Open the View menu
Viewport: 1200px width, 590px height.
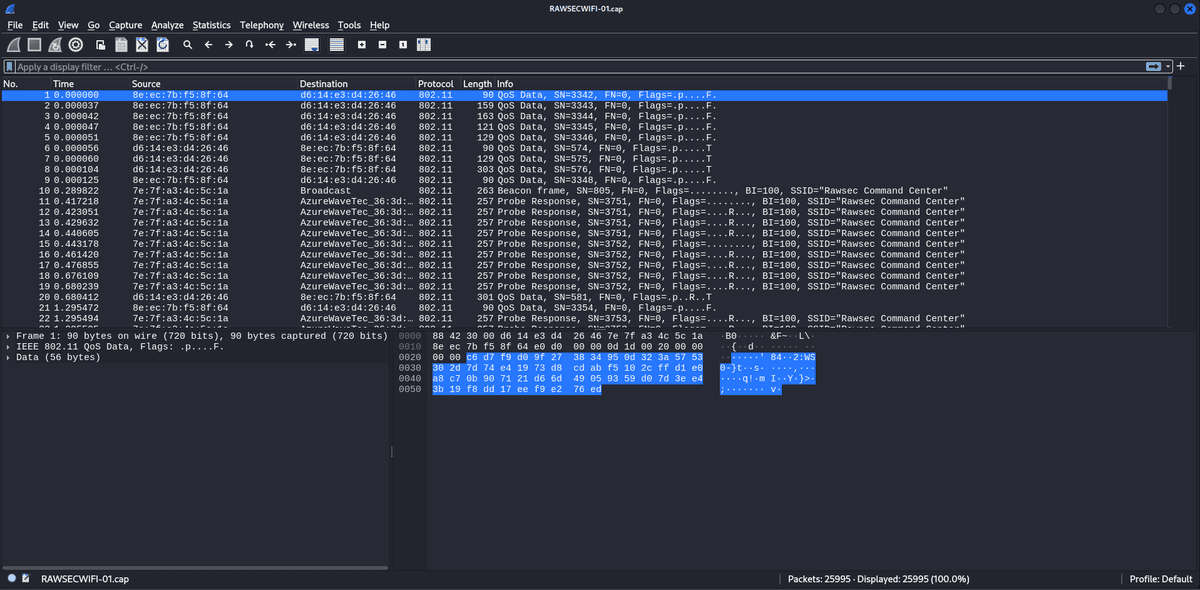(x=68, y=25)
